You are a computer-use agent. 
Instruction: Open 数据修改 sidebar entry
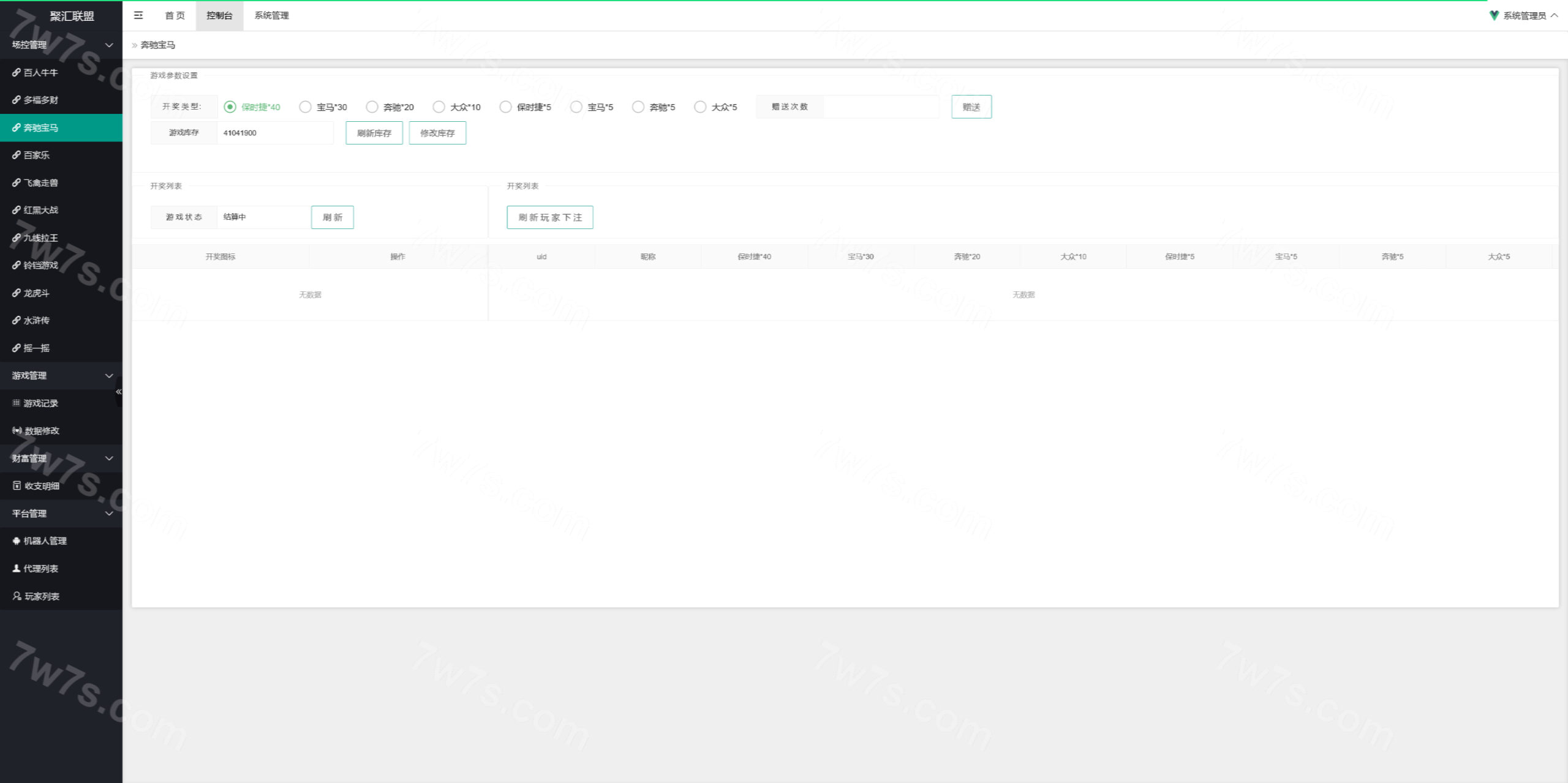pyautogui.click(x=42, y=430)
